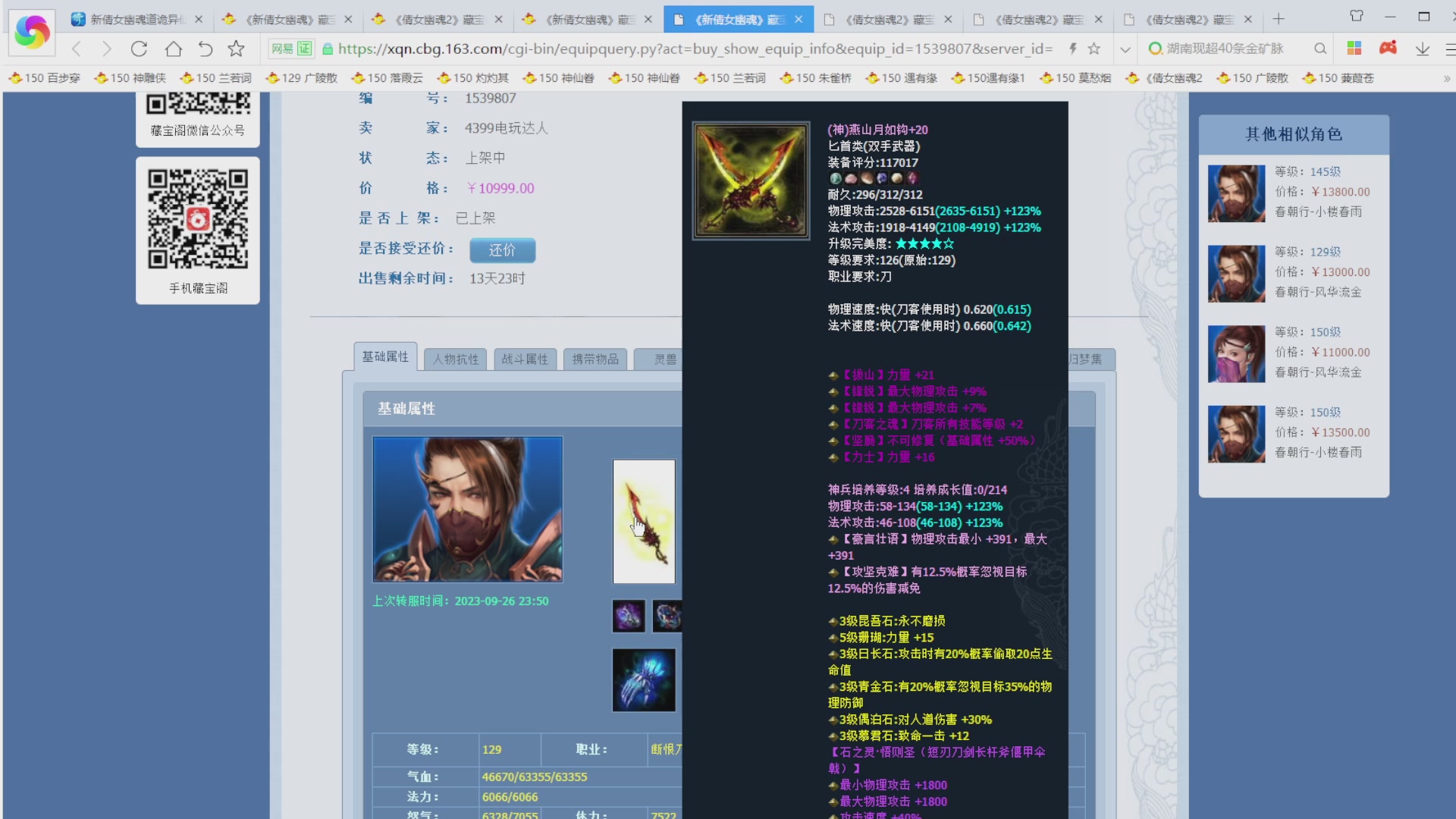Image resolution: width=1456 pixels, height=819 pixels.
Task: Click the 手机藏宝阁 QR code
Action: click(198, 219)
